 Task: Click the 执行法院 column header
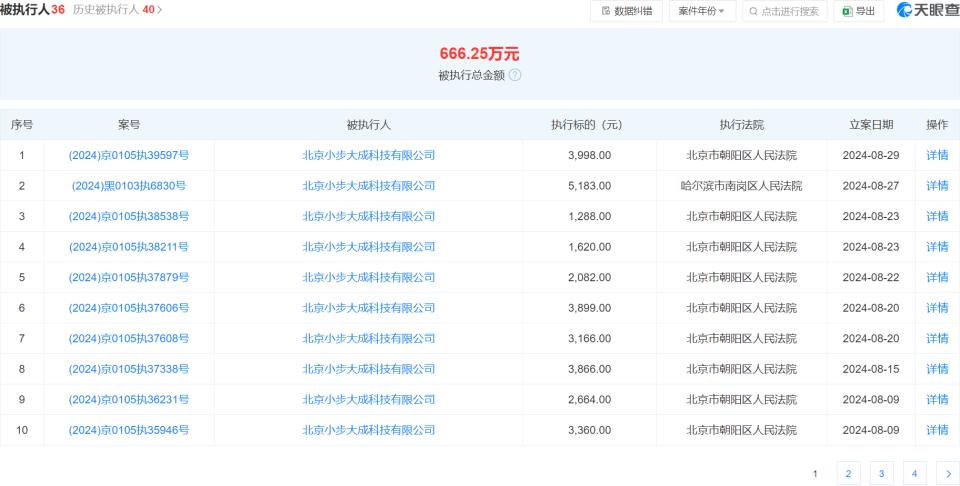[x=741, y=125]
